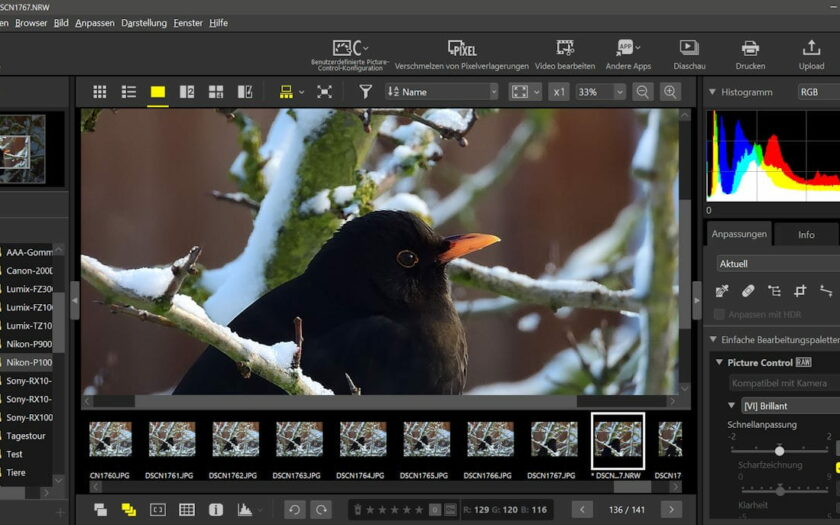Select the Tagestour folder

tap(26, 436)
